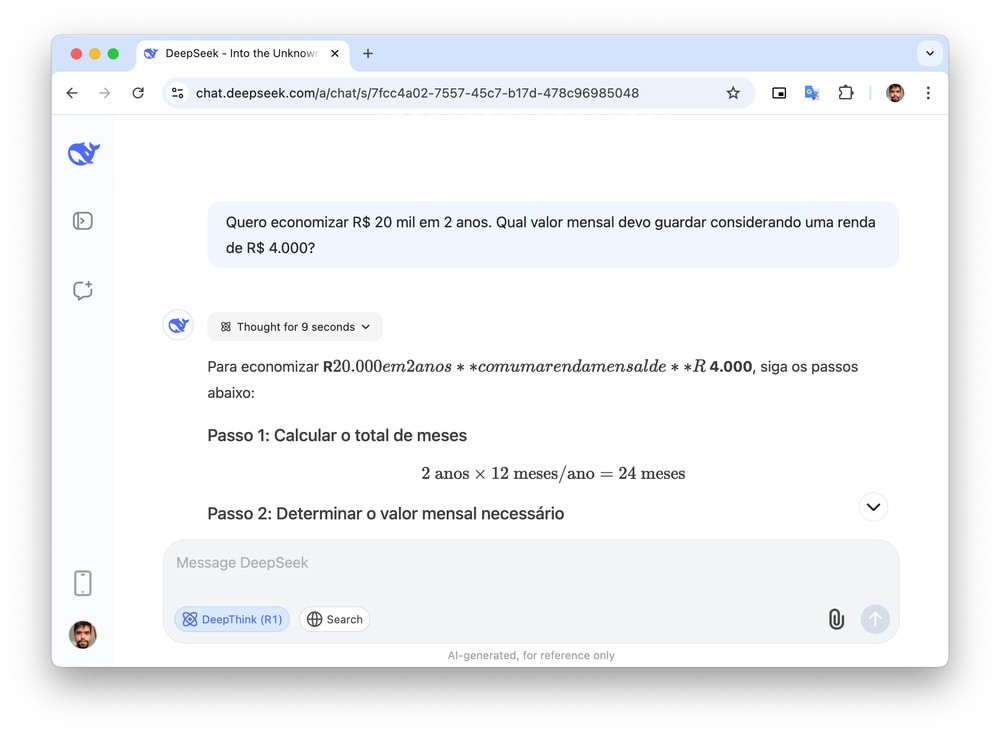
Task: Go back to previous page
Action: (x=72, y=93)
